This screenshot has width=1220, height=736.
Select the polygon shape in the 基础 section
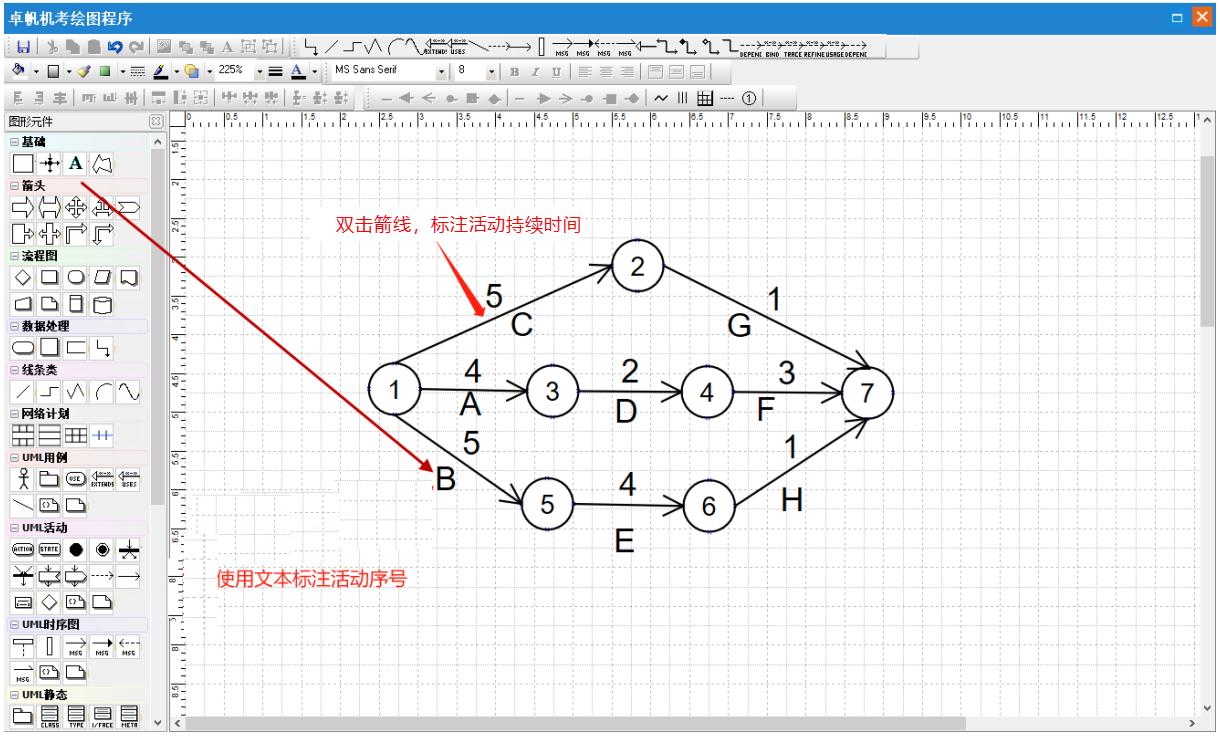(x=101, y=162)
